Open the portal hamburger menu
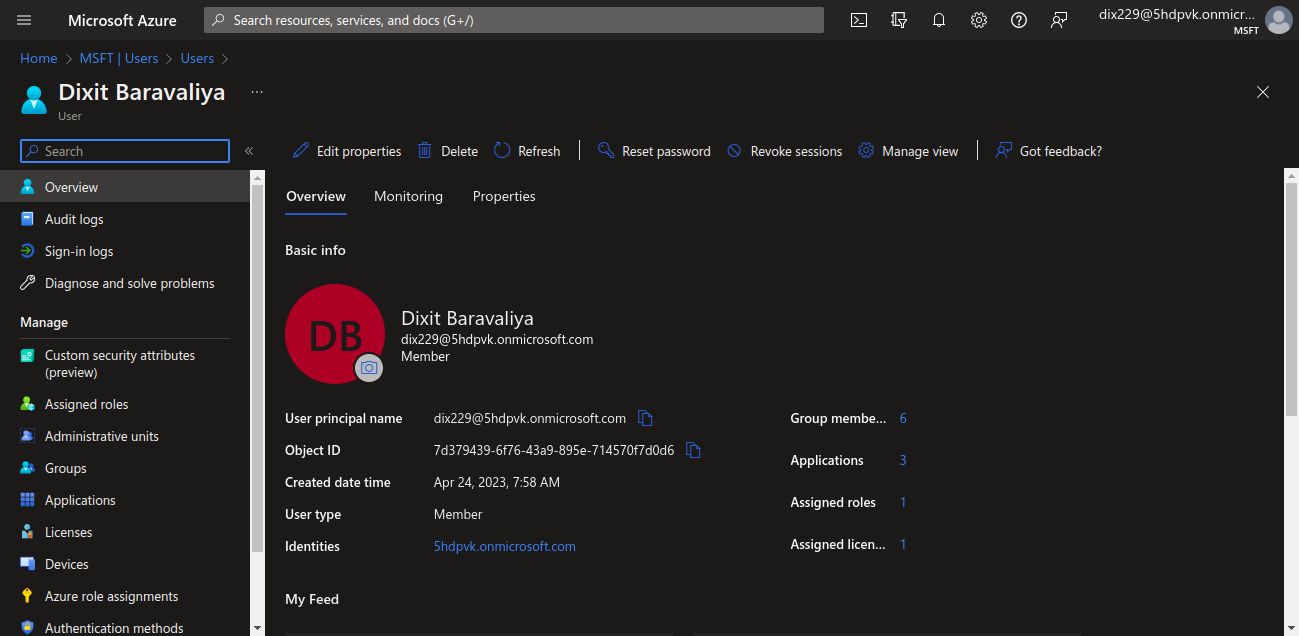1299x636 pixels. pos(24,20)
